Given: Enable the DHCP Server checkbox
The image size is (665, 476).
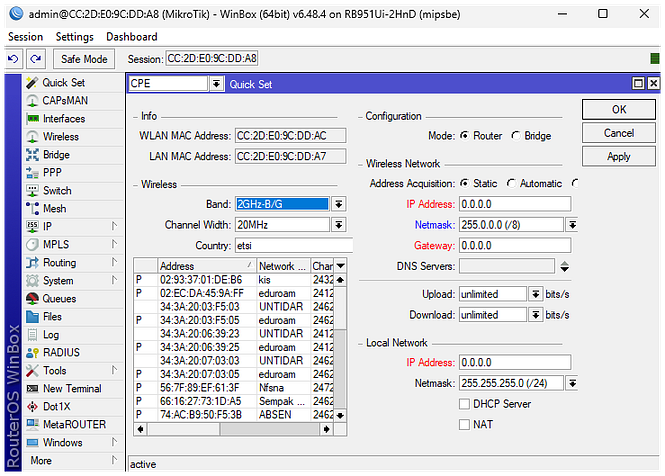Looking at the screenshot, I should point(464,404).
